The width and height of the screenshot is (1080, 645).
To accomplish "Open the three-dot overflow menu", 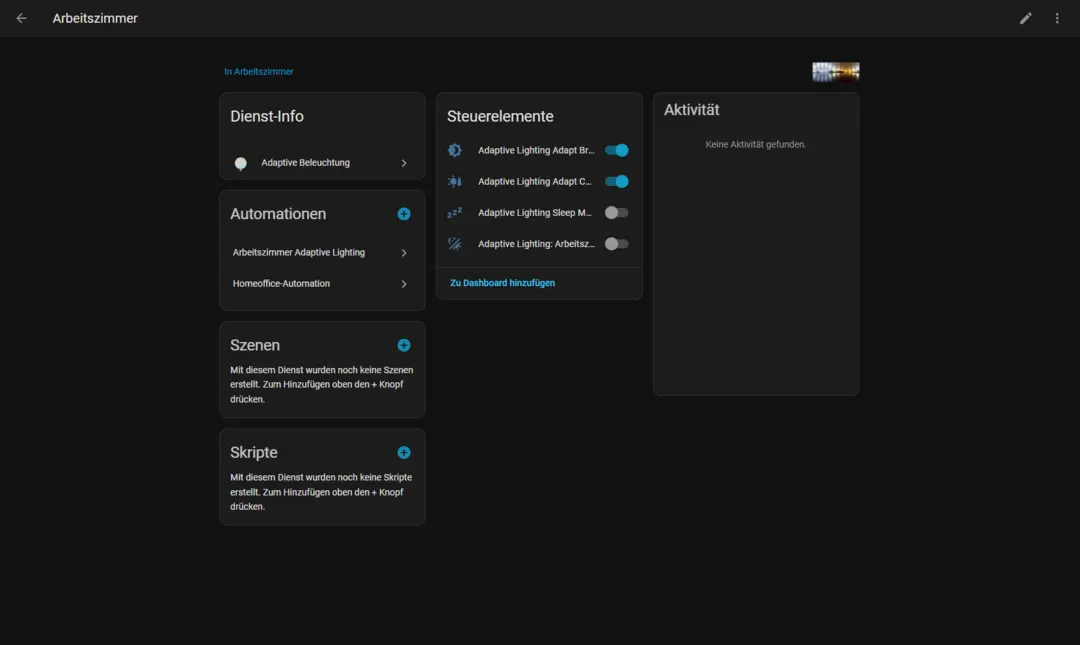I will (1057, 18).
